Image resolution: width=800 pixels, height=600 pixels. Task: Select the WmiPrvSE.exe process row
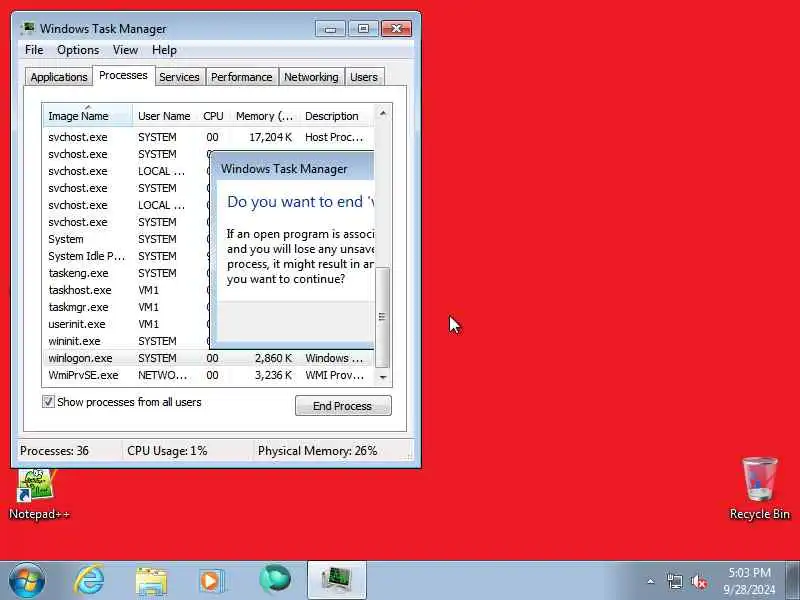pyautogui.click(x=209, y=375)
